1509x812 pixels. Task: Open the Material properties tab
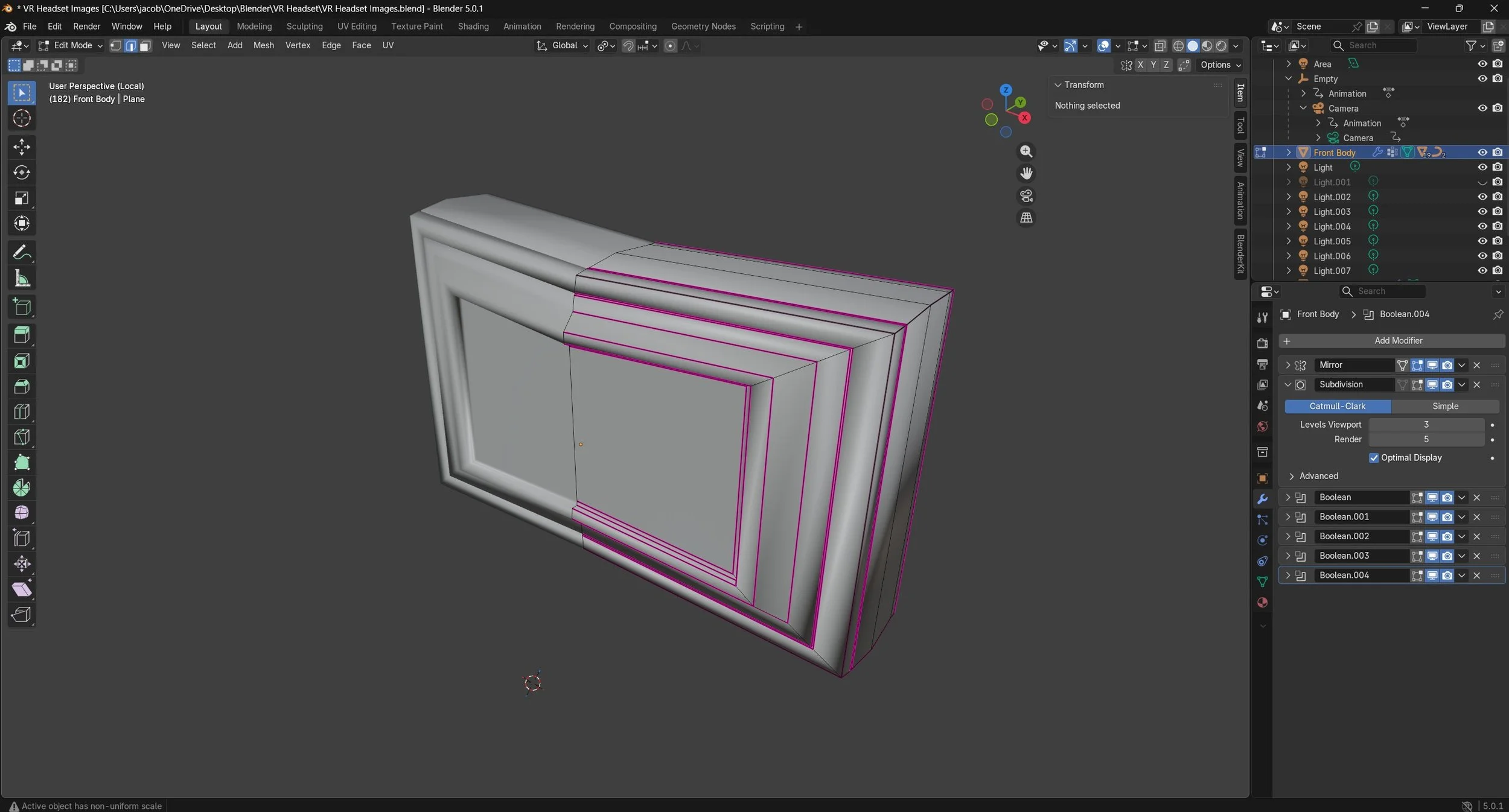pyautogui.click(x=1262, y=602)
